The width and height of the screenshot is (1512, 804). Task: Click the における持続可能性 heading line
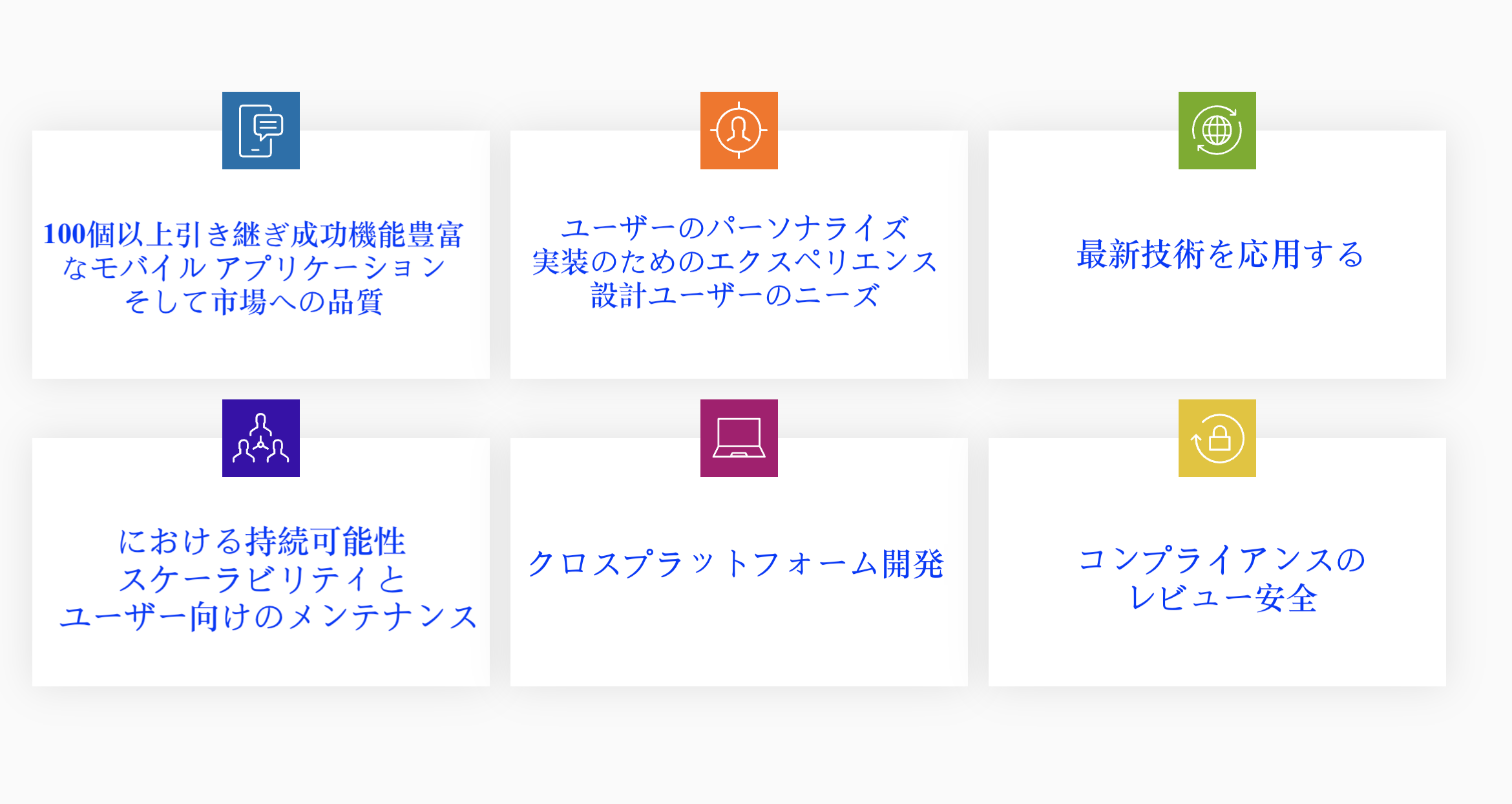[262, 541]
